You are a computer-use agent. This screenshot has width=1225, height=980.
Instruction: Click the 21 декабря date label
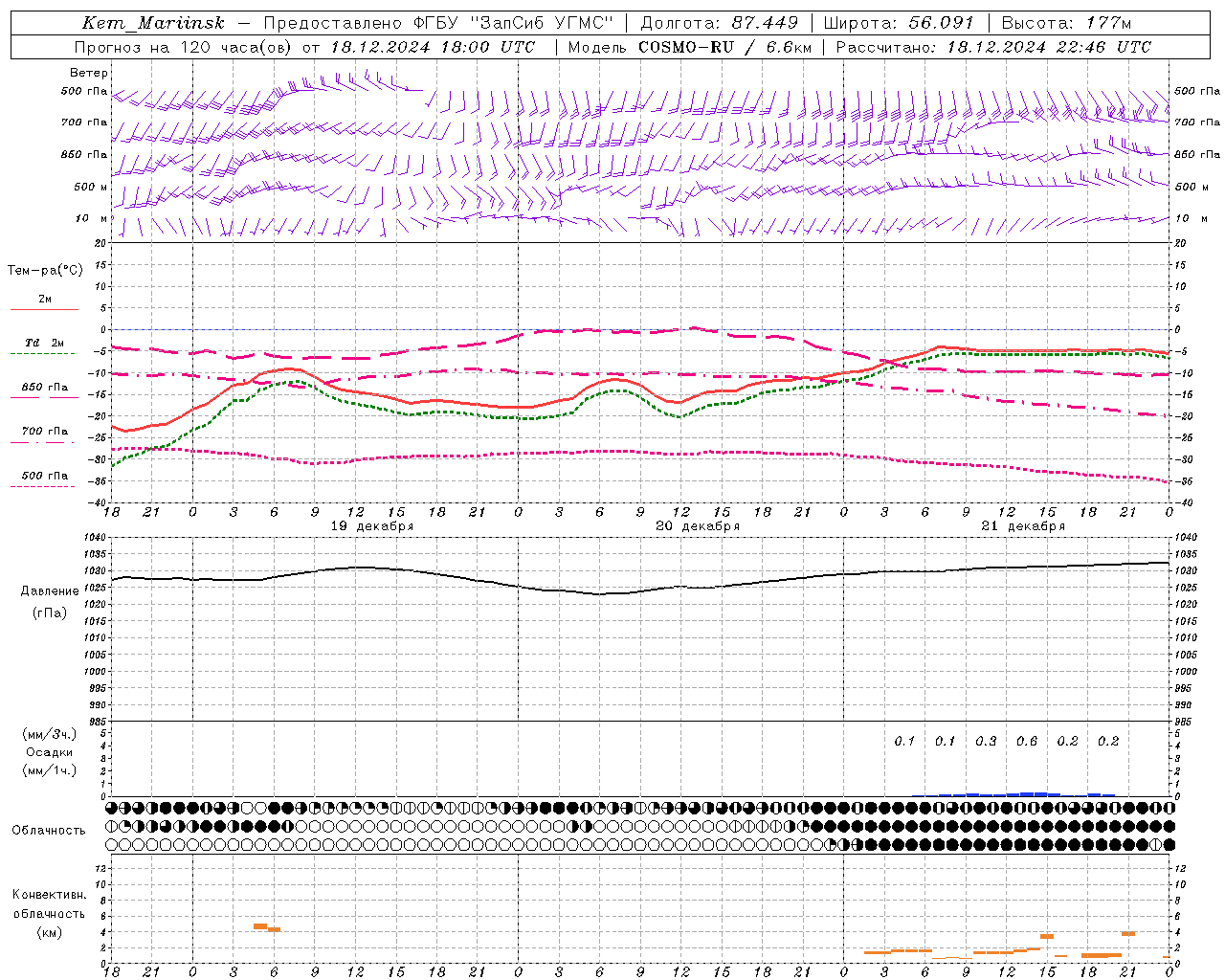tap(1023, 526)
